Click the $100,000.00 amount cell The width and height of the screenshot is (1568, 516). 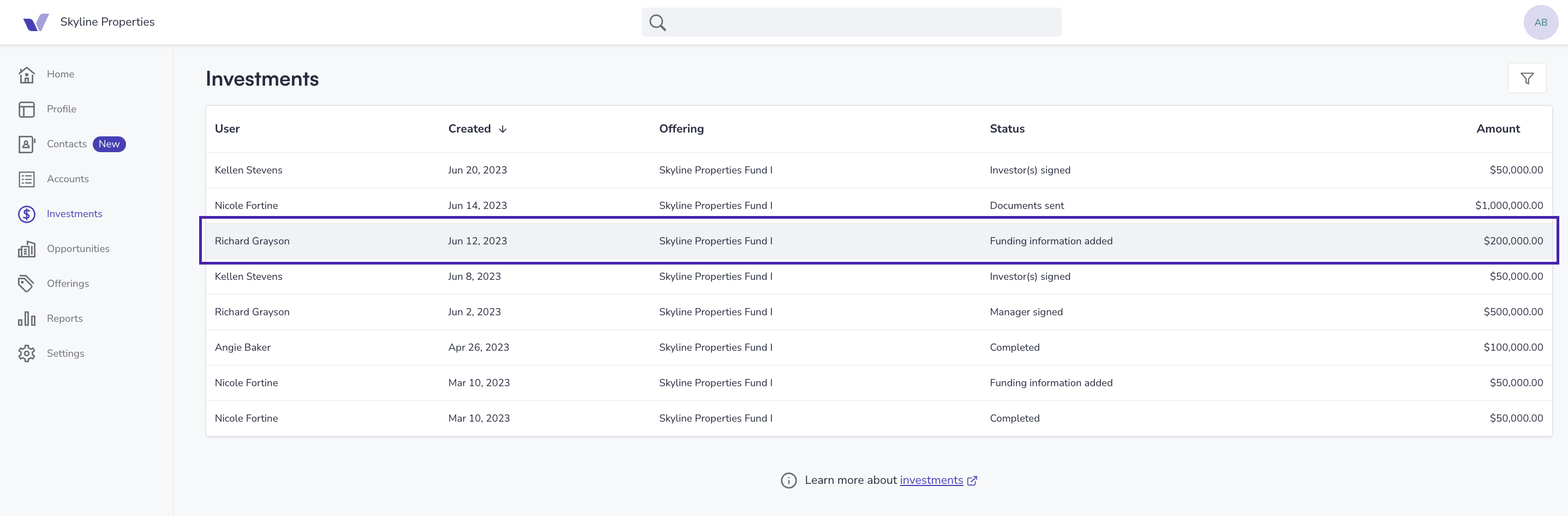(1513, 347)
